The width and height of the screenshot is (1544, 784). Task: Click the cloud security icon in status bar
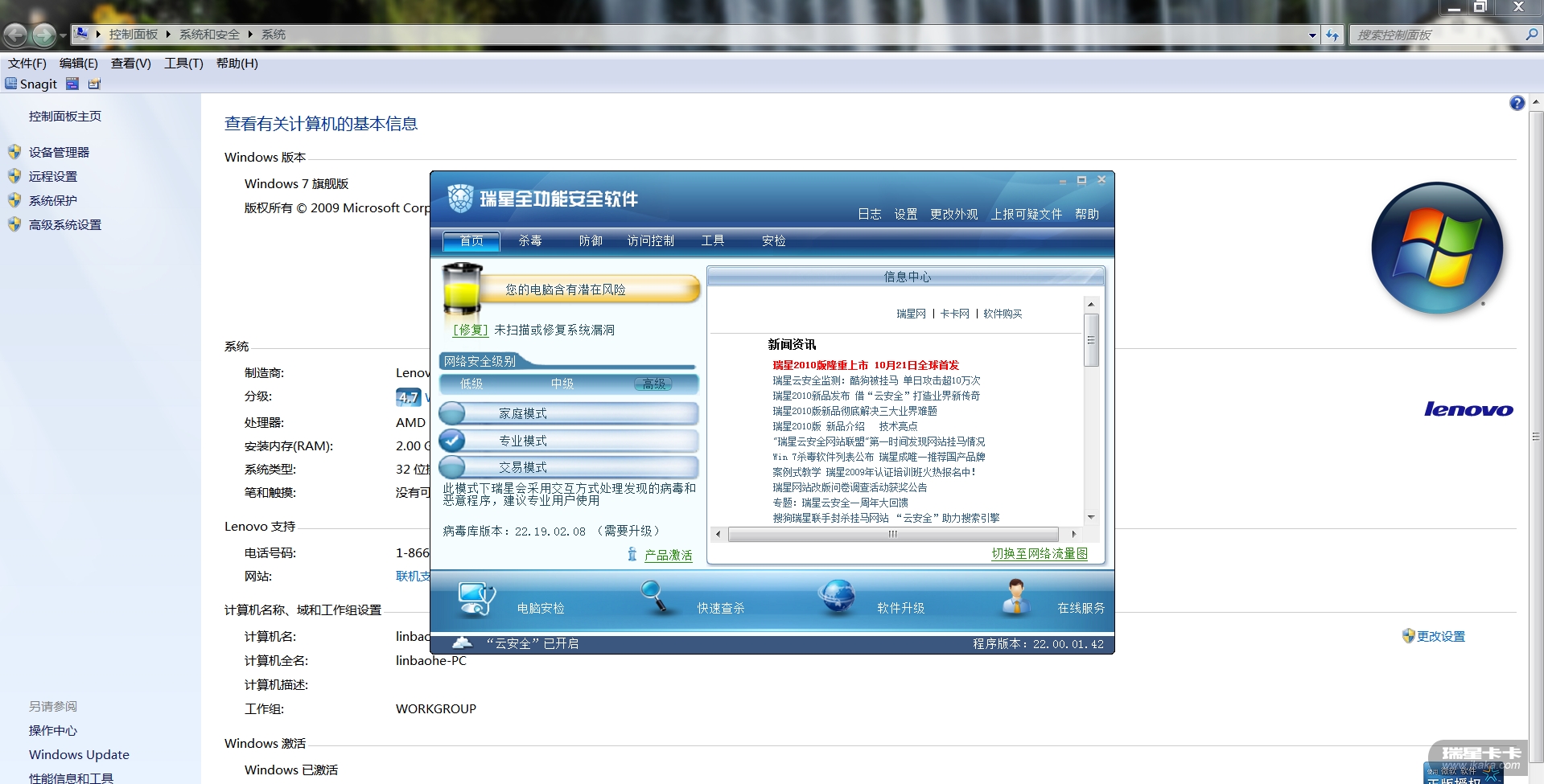(x=462, y=642)
